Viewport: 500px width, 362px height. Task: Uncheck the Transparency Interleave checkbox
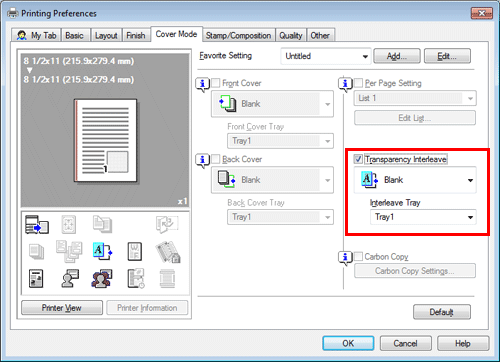pyautogui.click(x=358, y=159)
